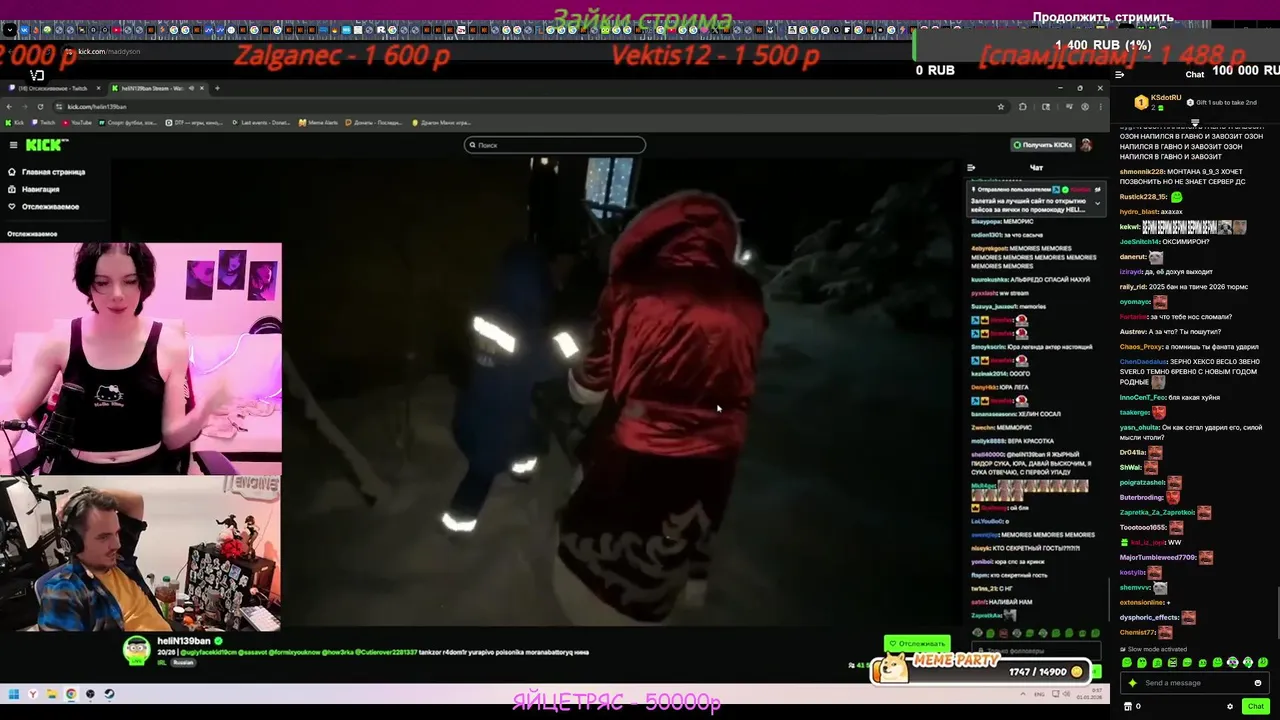Open a new browser tab

[x=217, y=88]
